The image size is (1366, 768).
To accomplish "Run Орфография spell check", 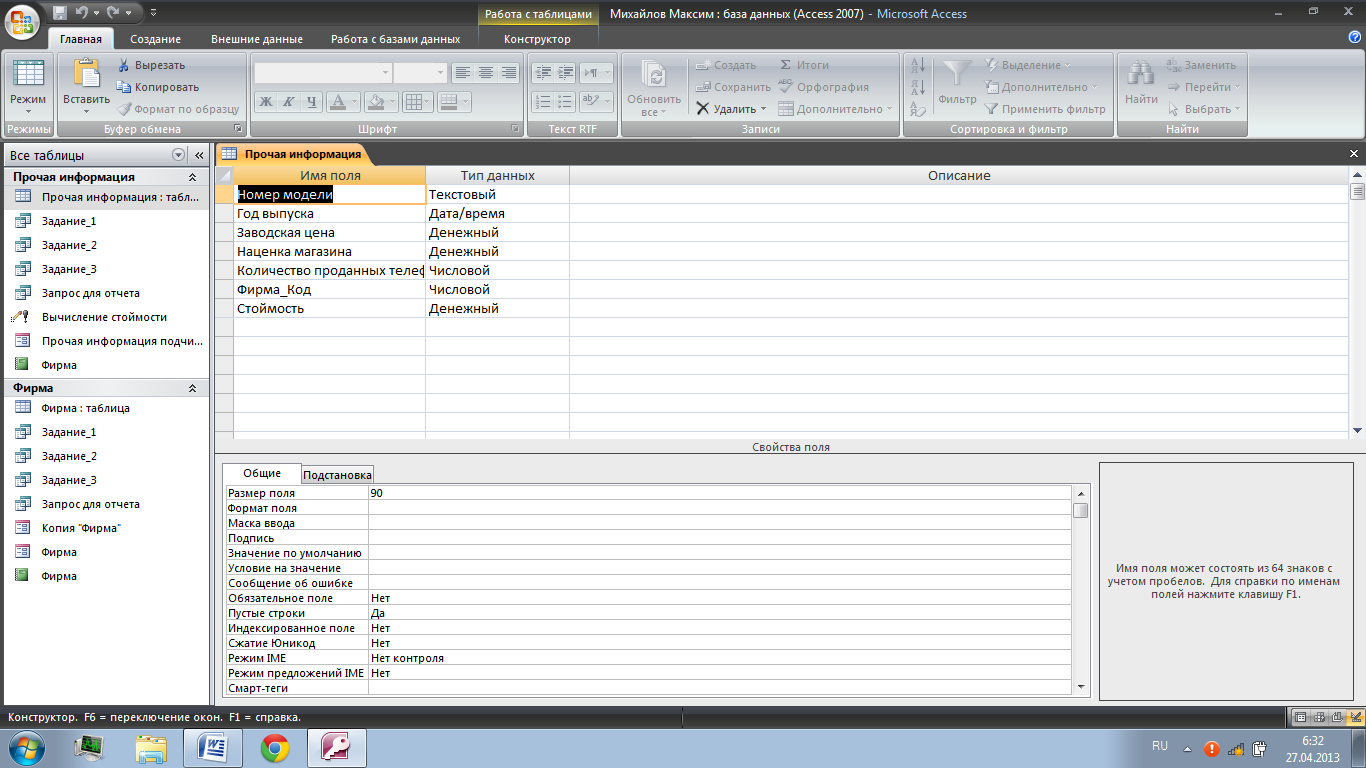I will pyautogui.click(x=823, y=87).
